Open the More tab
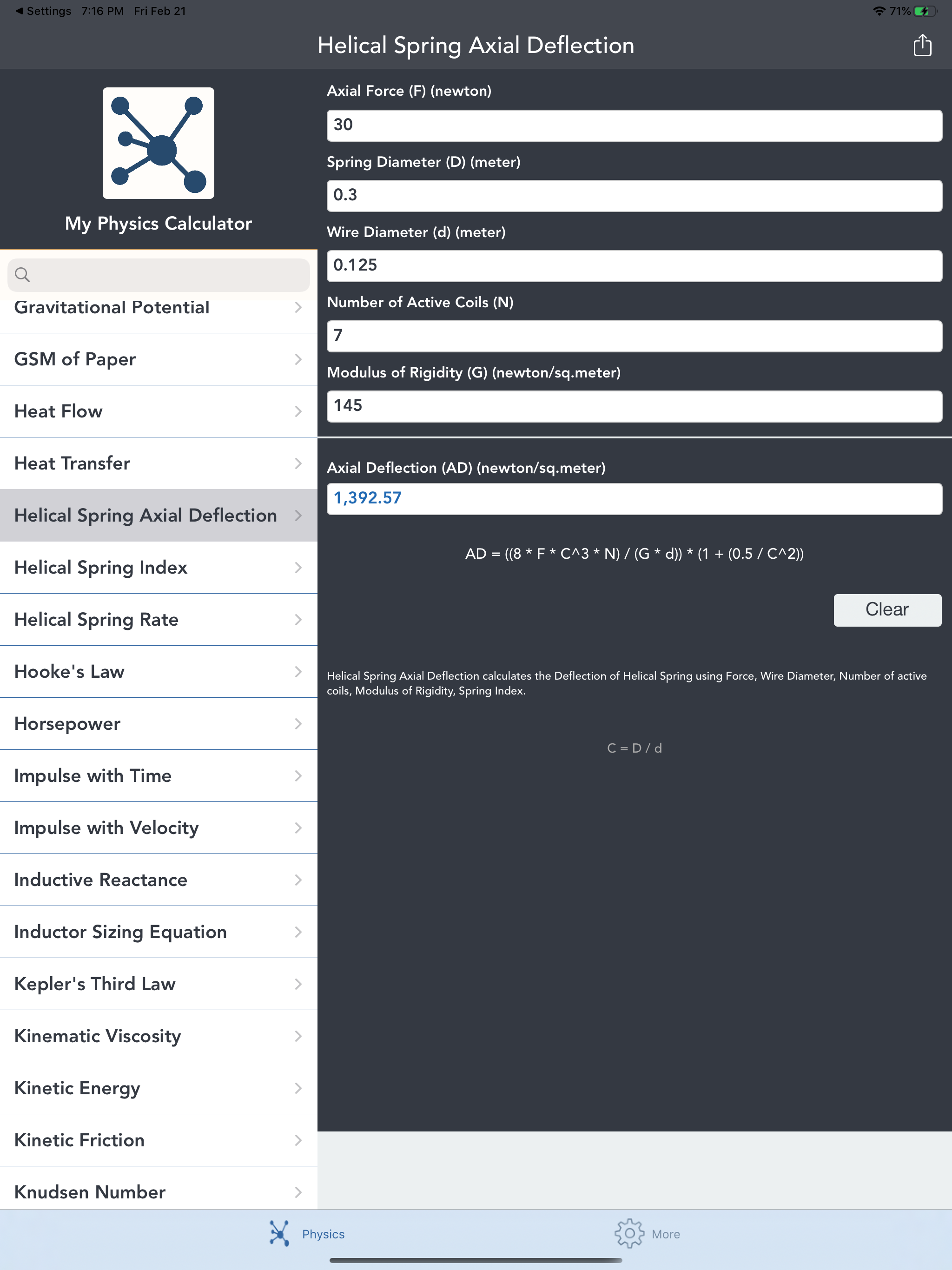Viewport: 952px width, 1270px height. point(647,1234)
